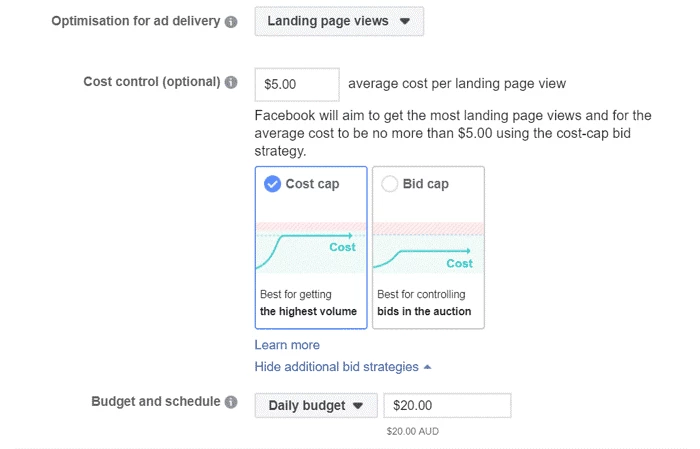Open the Learn more link
The image size is (700, 449).
pos(287,345)
